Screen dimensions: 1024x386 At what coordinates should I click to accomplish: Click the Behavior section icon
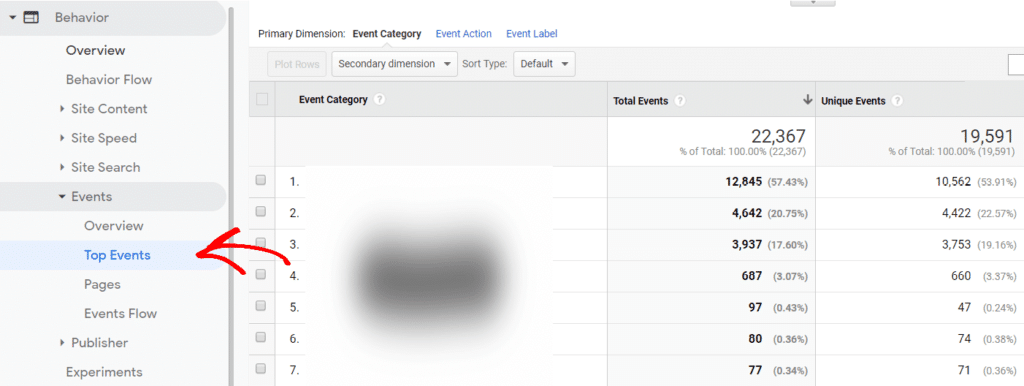[x=31, y=18]
